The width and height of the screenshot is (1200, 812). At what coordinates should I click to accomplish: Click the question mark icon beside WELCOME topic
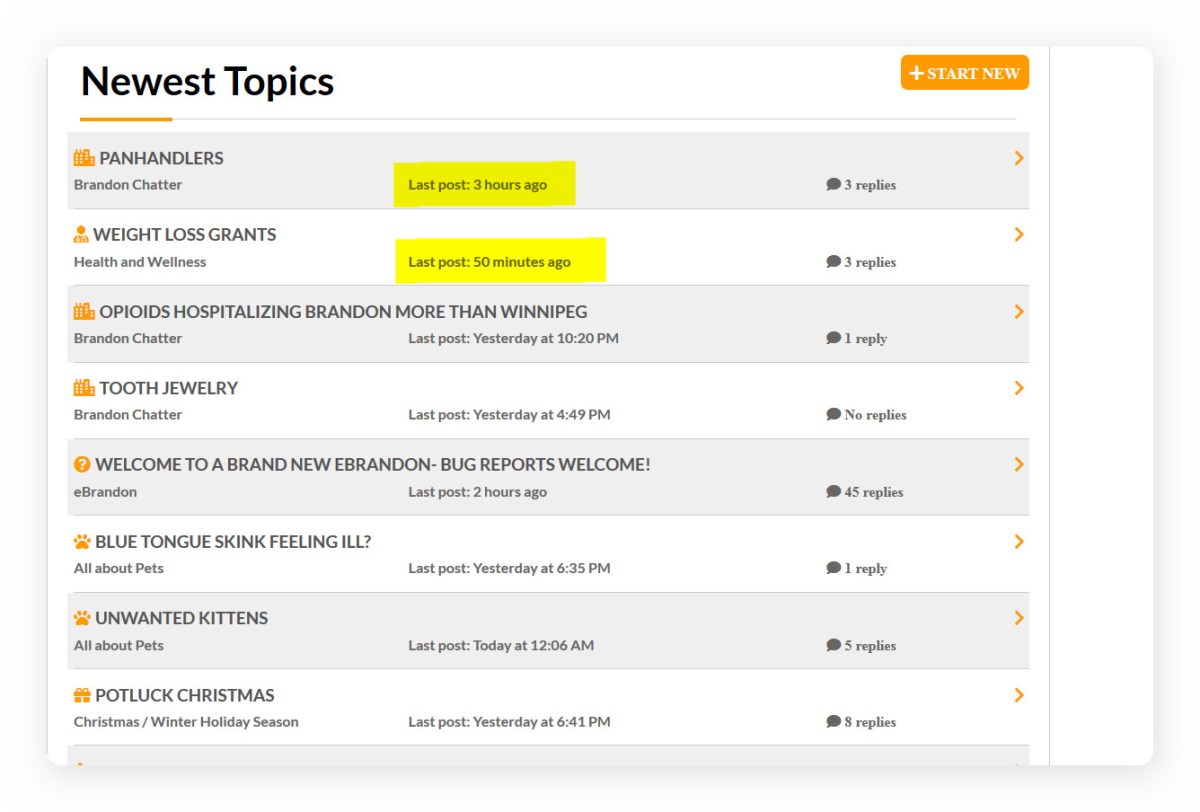(82, 465)
